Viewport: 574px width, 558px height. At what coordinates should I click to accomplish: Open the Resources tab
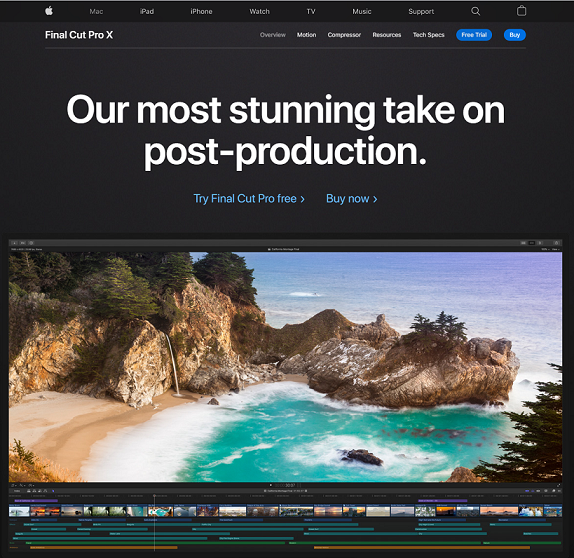387,35
